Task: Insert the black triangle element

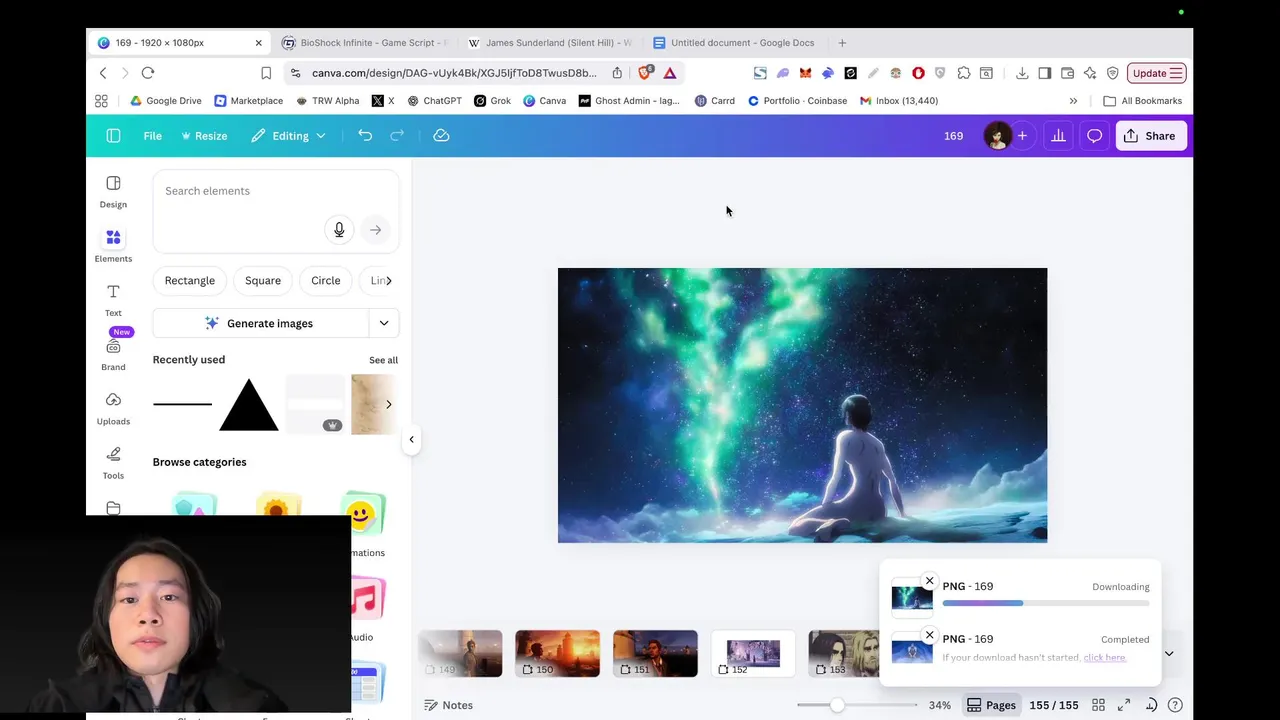Action: point(248,405)
